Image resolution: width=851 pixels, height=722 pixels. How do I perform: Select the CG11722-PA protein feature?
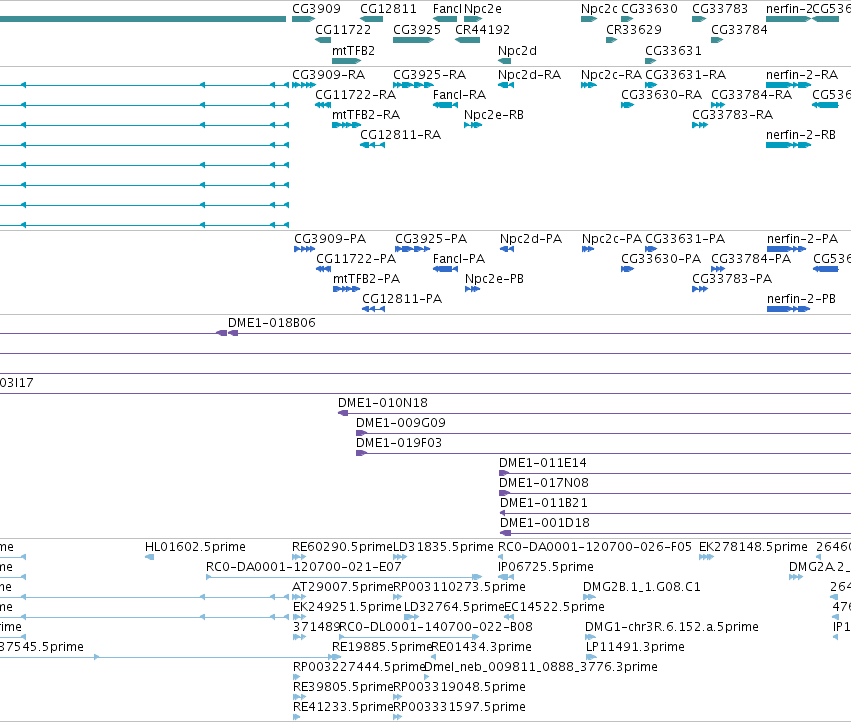(323, 269)
